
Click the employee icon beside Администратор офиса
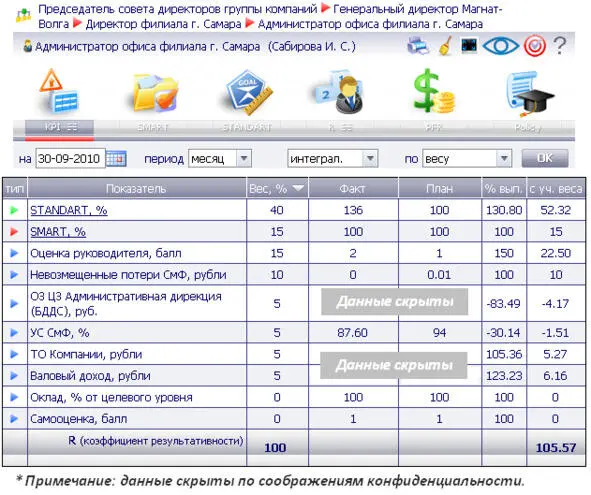coord(28,46)
